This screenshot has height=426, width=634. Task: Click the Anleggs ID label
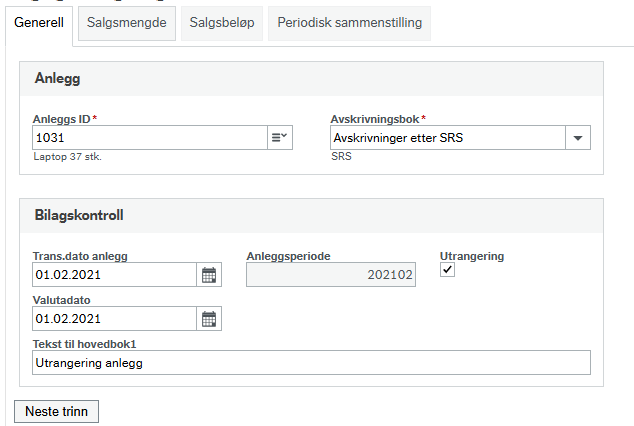(x=61, y=119)
